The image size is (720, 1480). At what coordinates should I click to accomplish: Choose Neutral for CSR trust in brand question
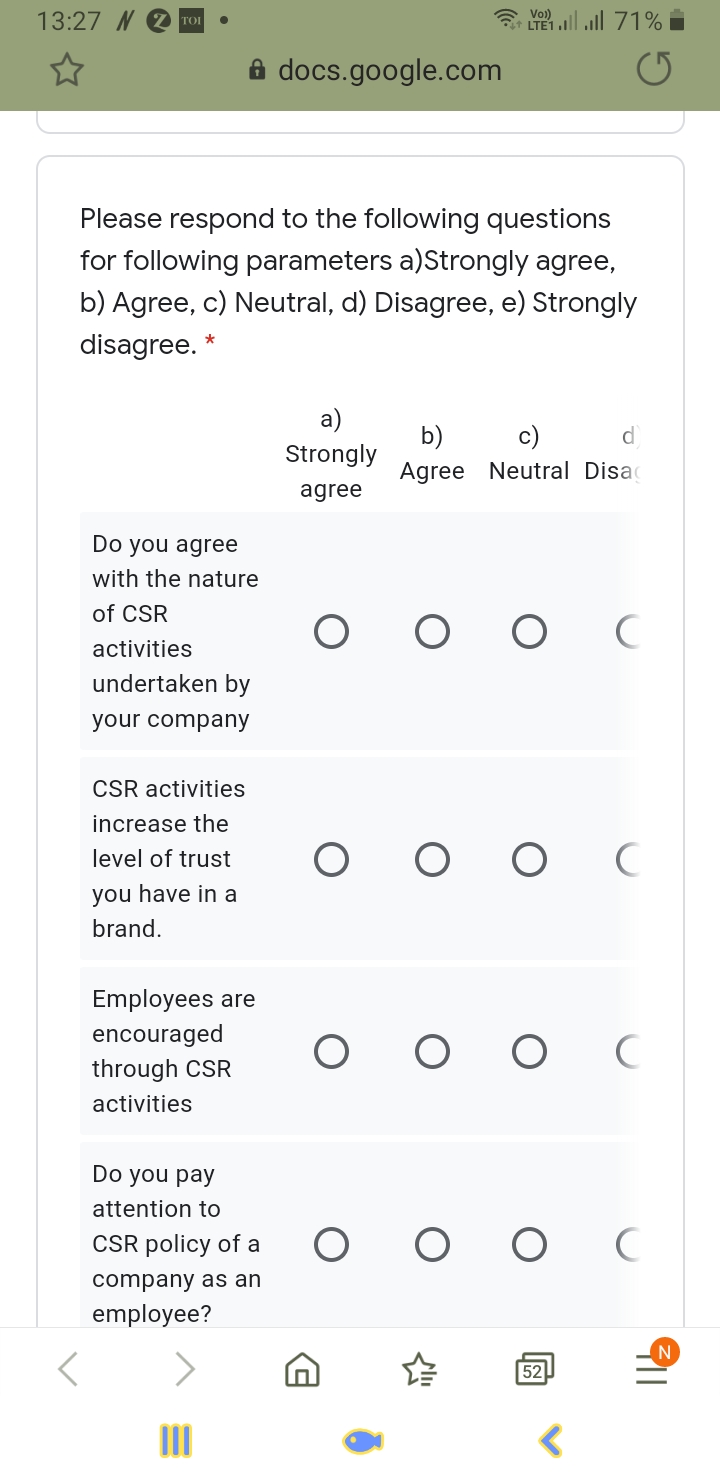click(x=529, y=859)
